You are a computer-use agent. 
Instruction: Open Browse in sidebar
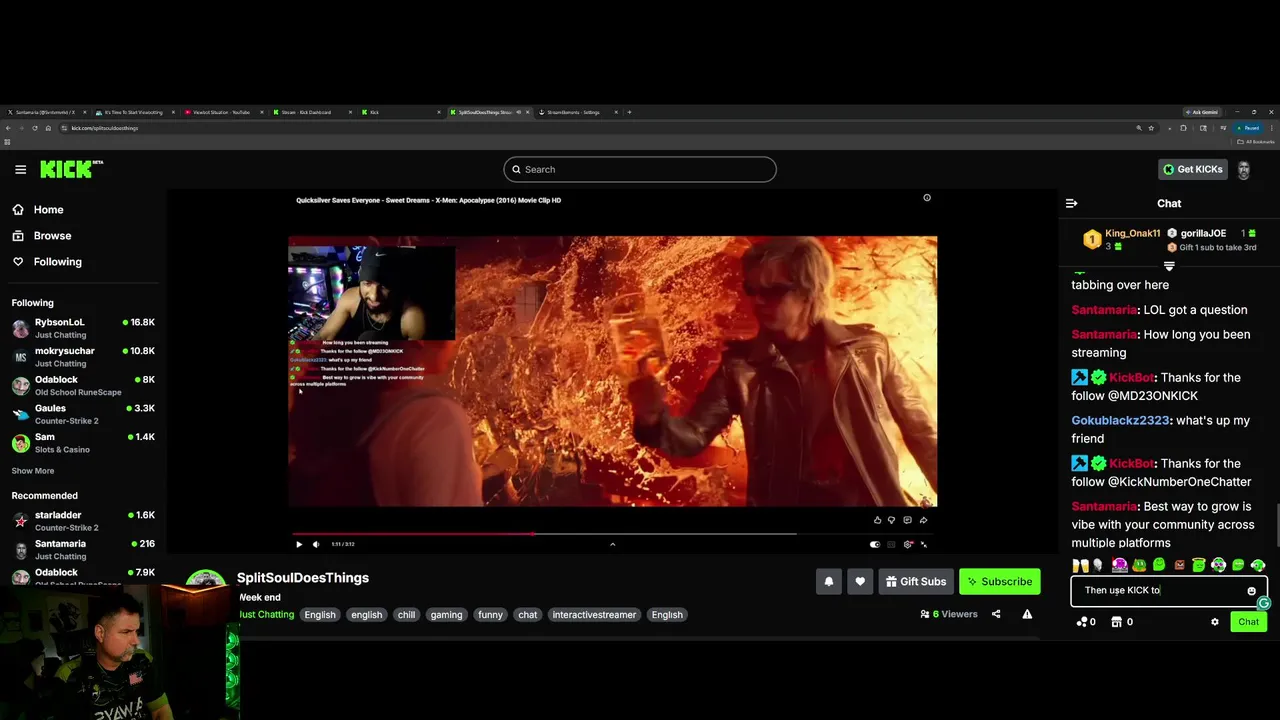click(x=42, y=236)
